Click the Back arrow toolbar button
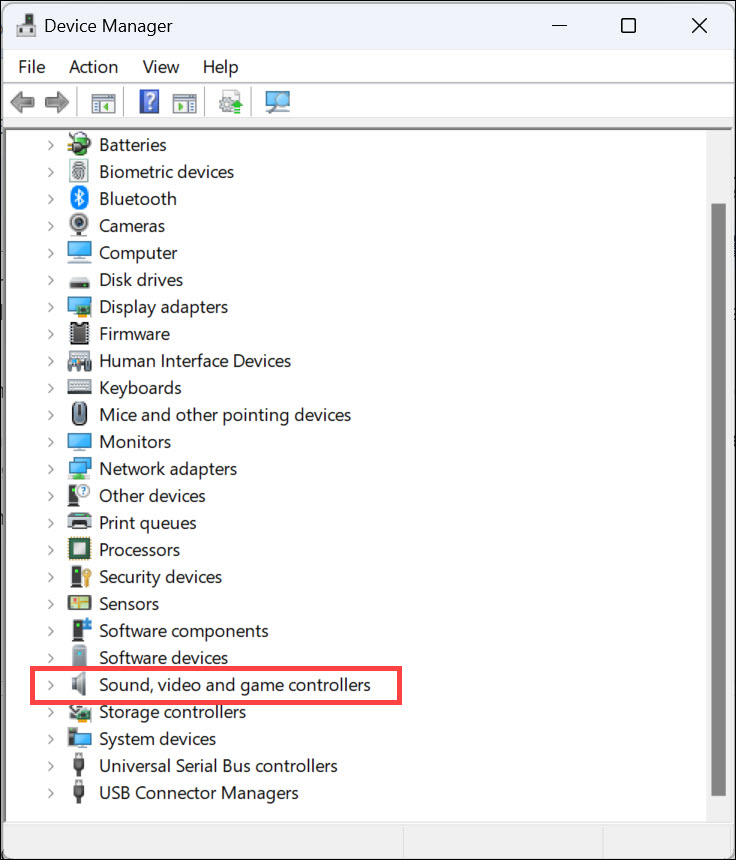Image resolution: width=736 pixels, height=860 pixels. [x=22, y=102]
